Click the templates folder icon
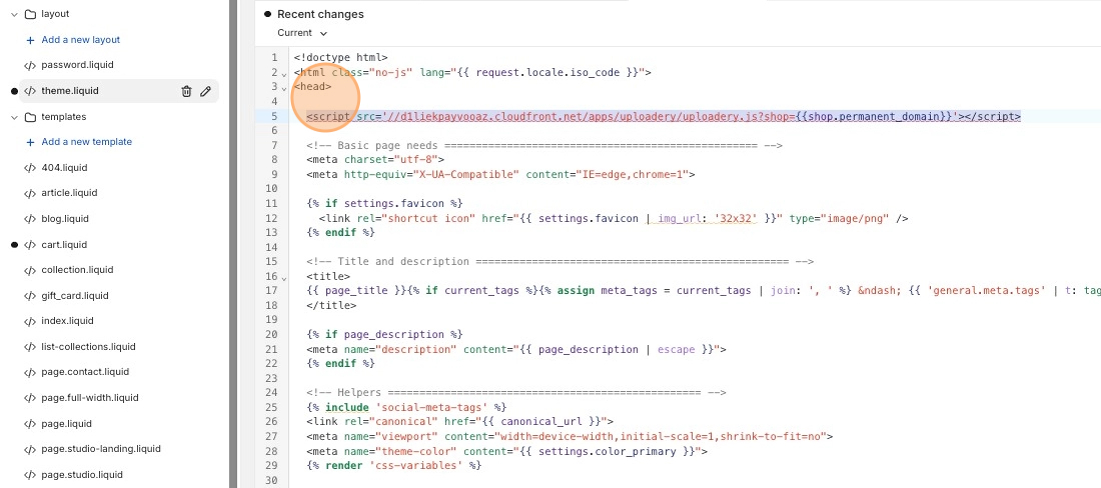Viewport: 1101px width, 488px height. 30,117
